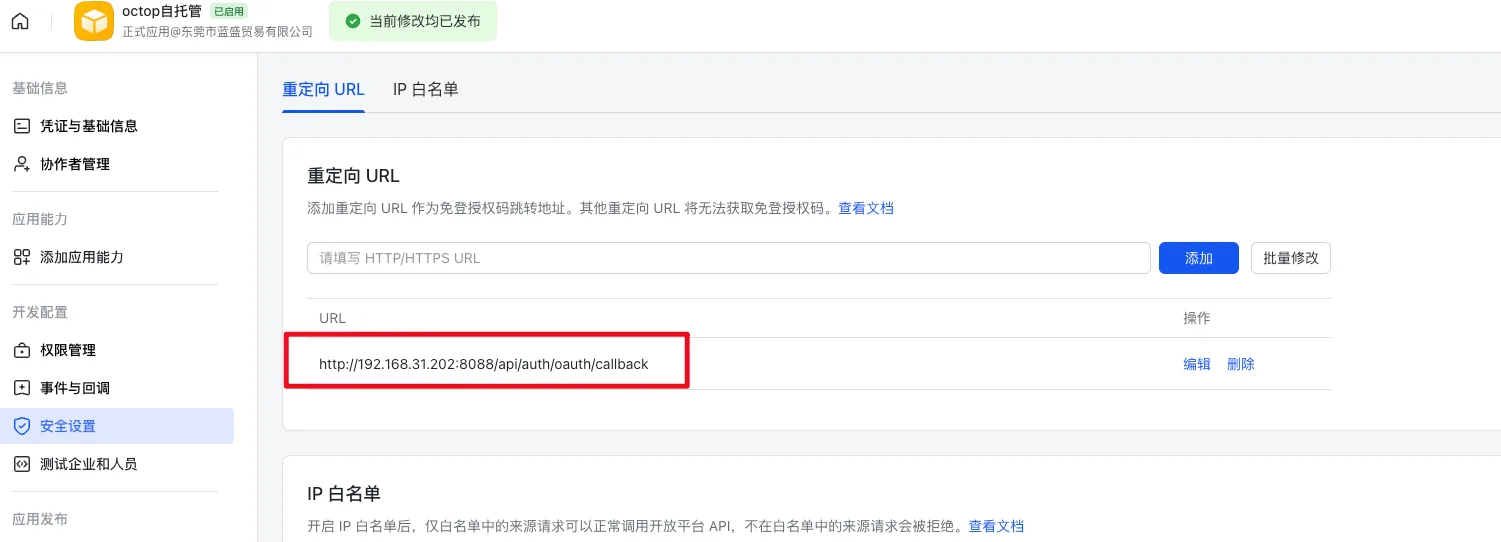
Task: Click the 添加应用能力 grid icon
Action: 22,257
